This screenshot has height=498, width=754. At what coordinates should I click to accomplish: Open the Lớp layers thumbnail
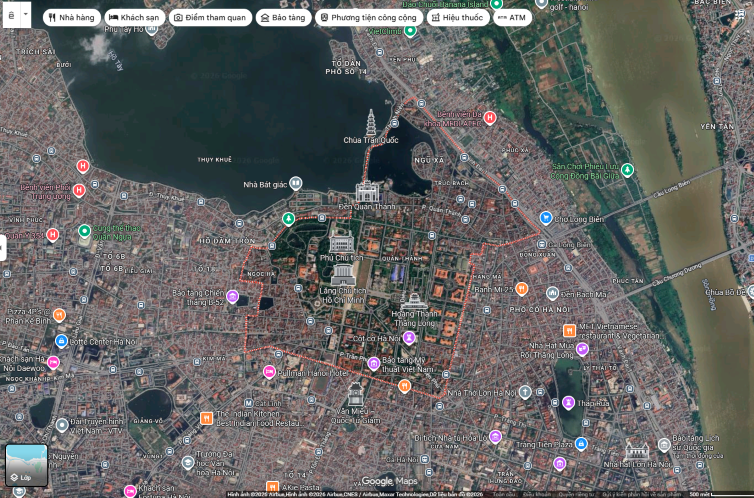click(x=26, y=465)
